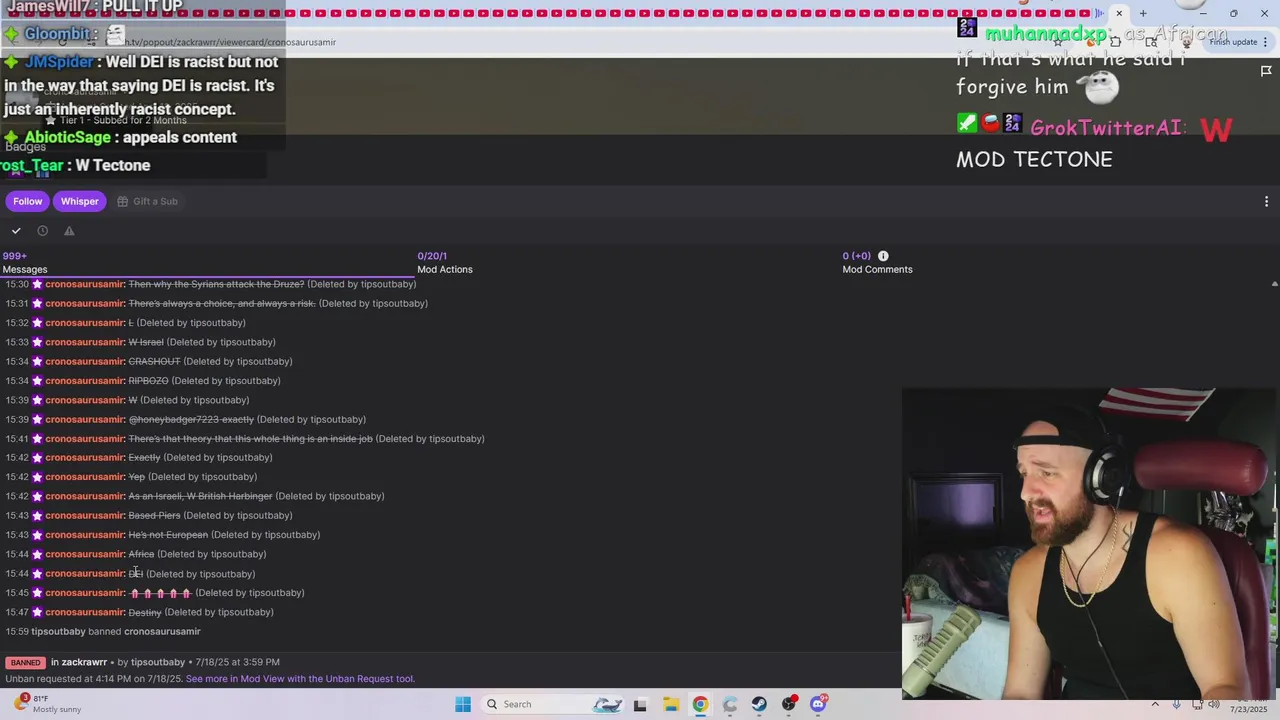
Task: Click the 'He's not European' deleted message
Action: (168, 535)
